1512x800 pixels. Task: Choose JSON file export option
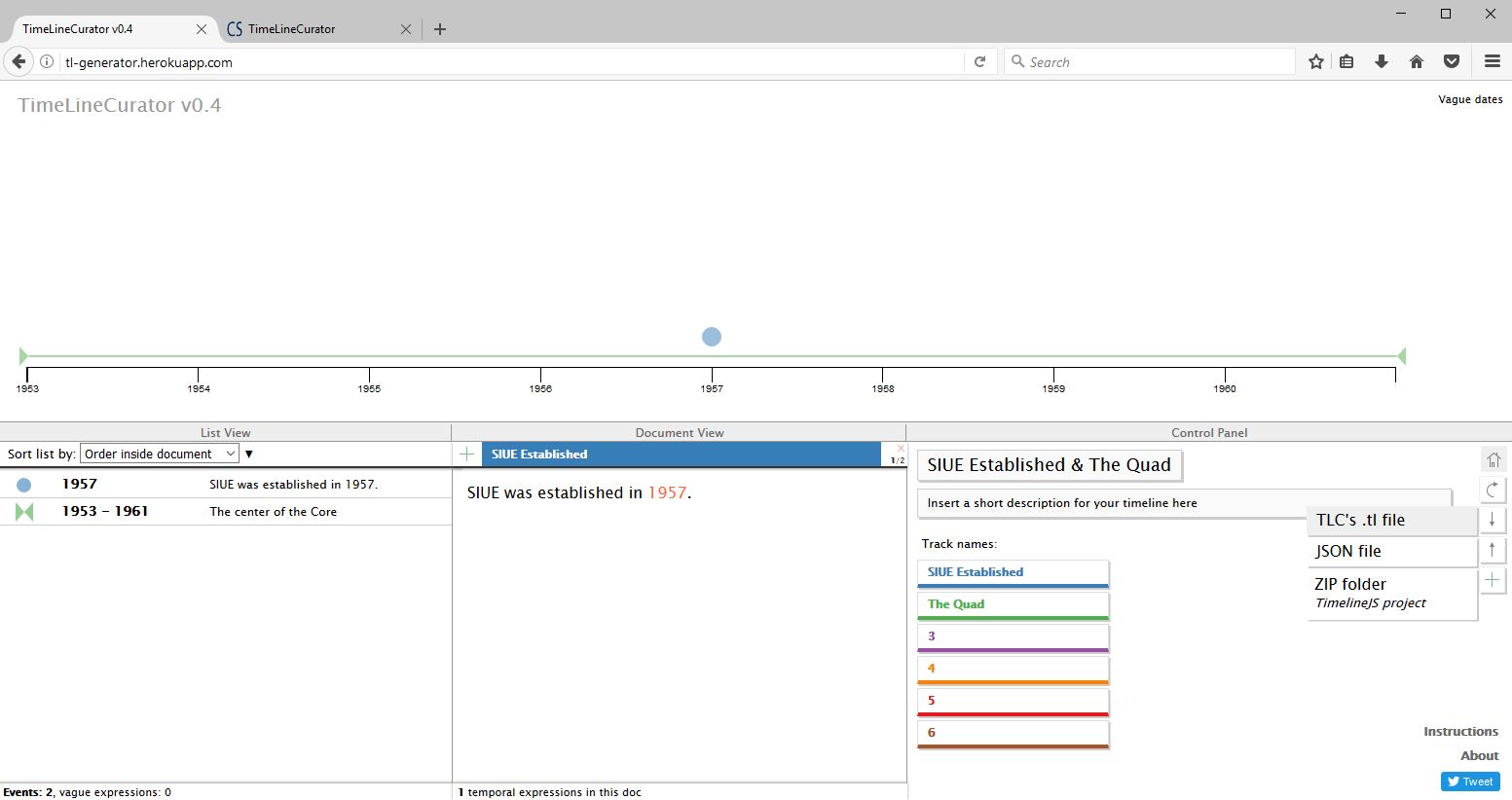coord(1392,552)
